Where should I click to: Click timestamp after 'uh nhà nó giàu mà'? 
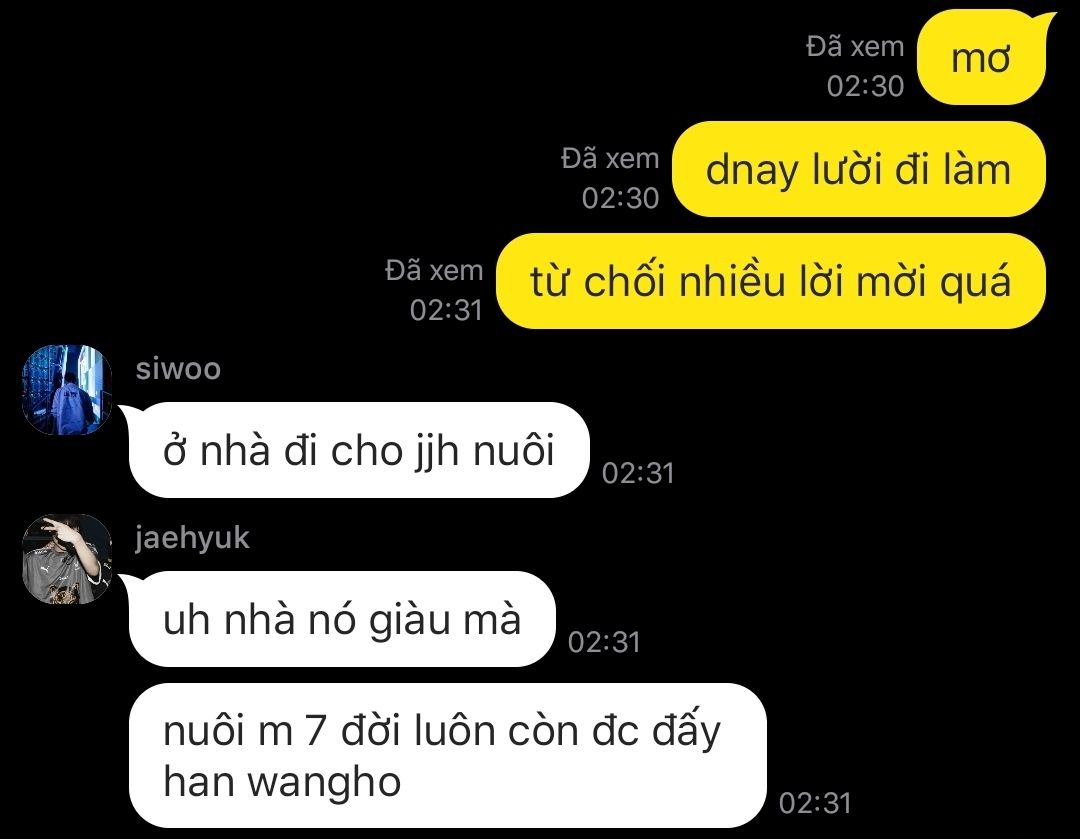pos(604,642)
